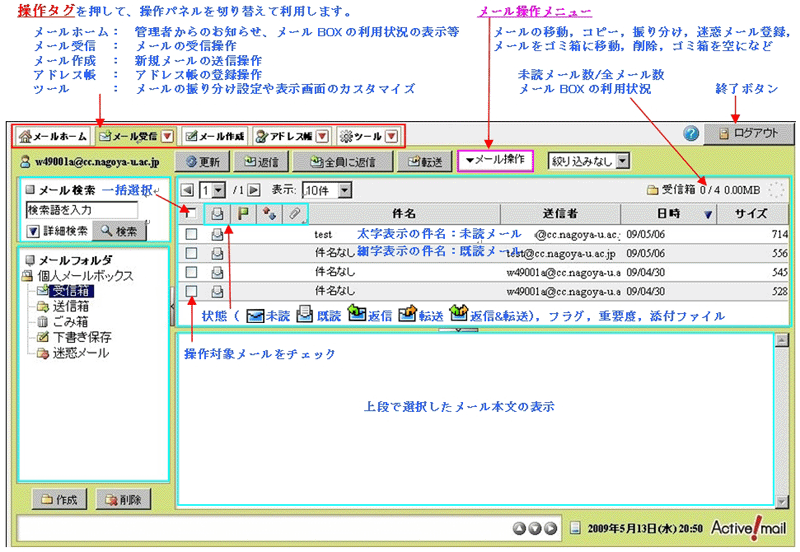Check the last mail row checkbox
Screen dimensions: 800x552
pyautogui.click(x=191, y=291)
